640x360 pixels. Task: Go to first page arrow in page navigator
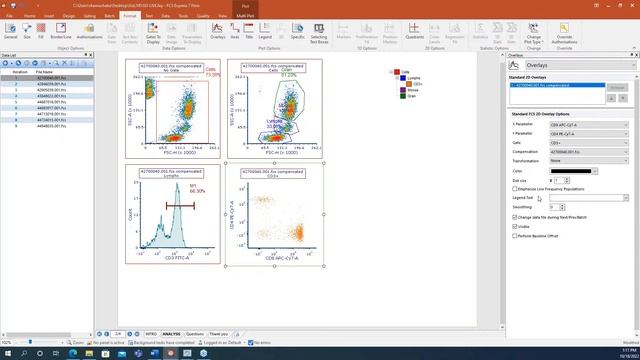coord(99,334)
